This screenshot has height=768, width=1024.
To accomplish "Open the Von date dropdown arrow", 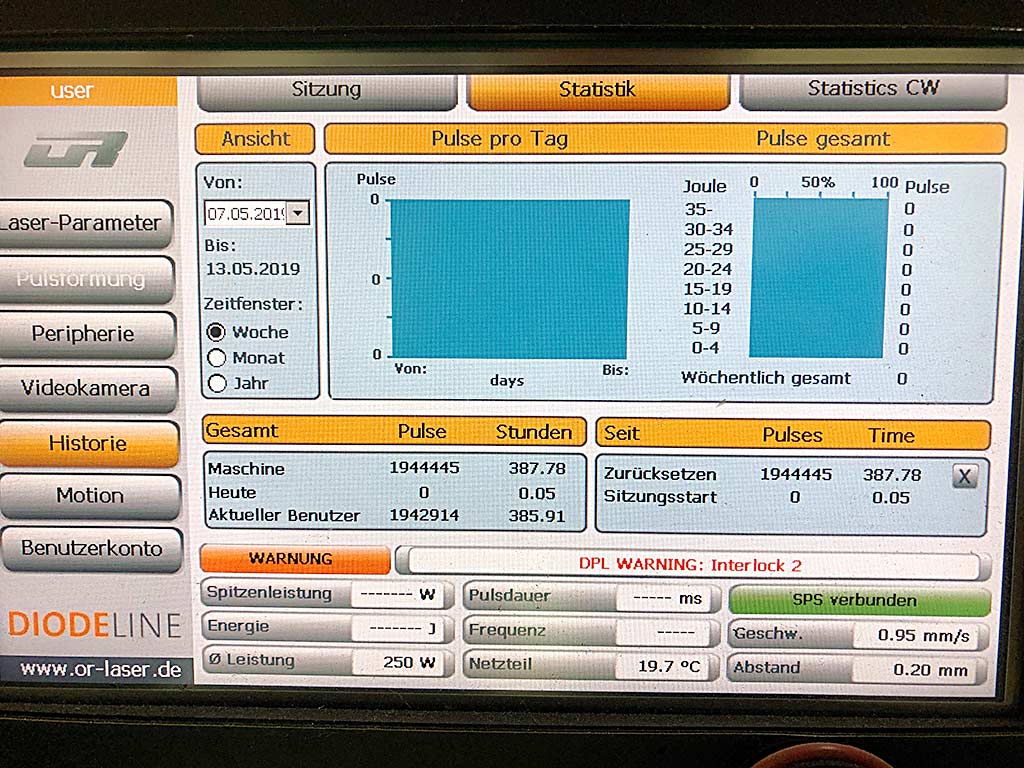I will 298,213.
